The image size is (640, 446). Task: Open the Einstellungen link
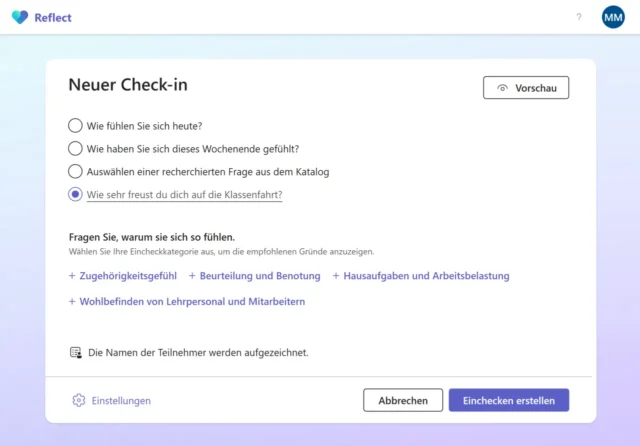(x=121, y=401)
